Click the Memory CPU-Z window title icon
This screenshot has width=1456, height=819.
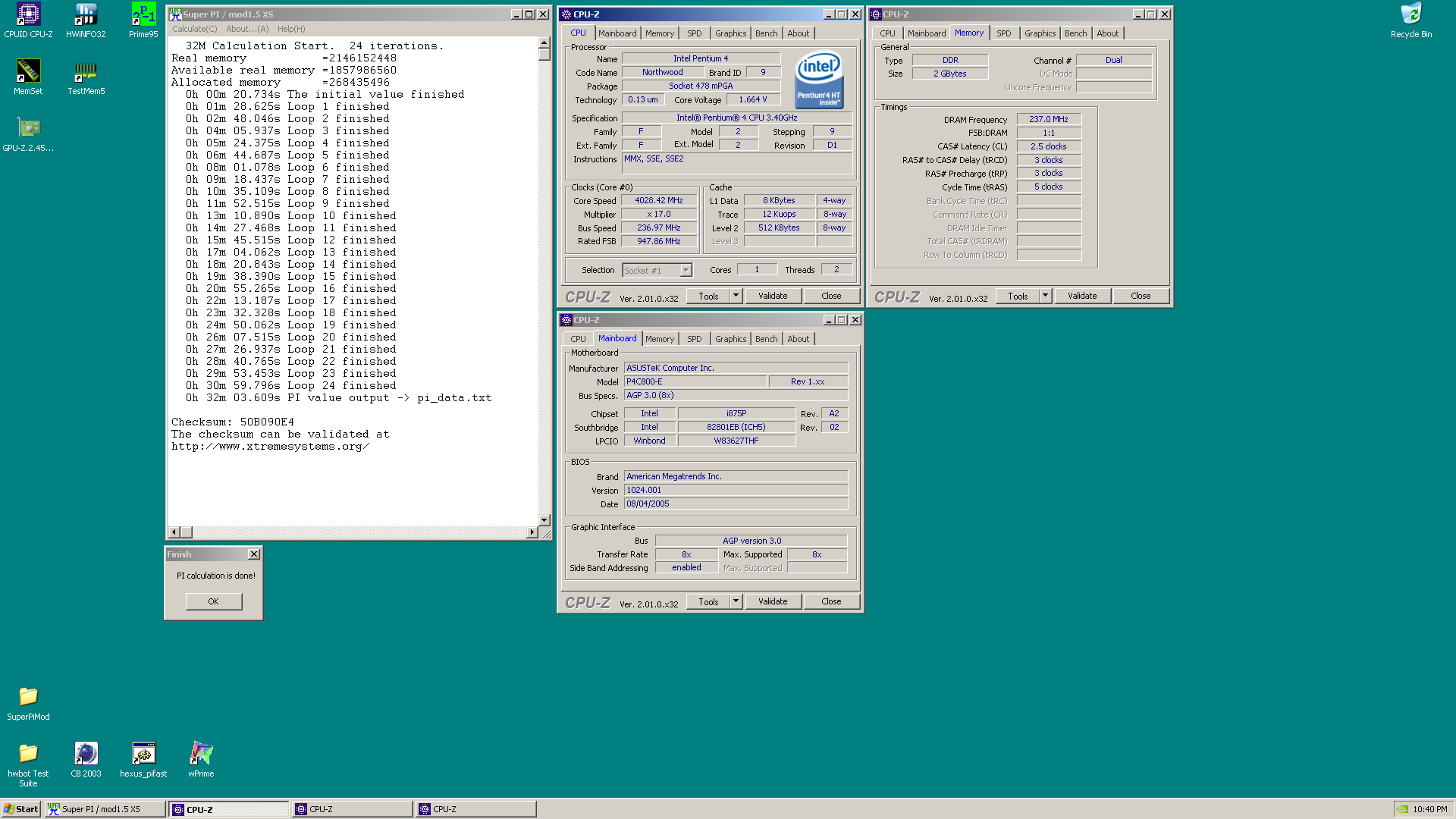(x=876, y=14)
